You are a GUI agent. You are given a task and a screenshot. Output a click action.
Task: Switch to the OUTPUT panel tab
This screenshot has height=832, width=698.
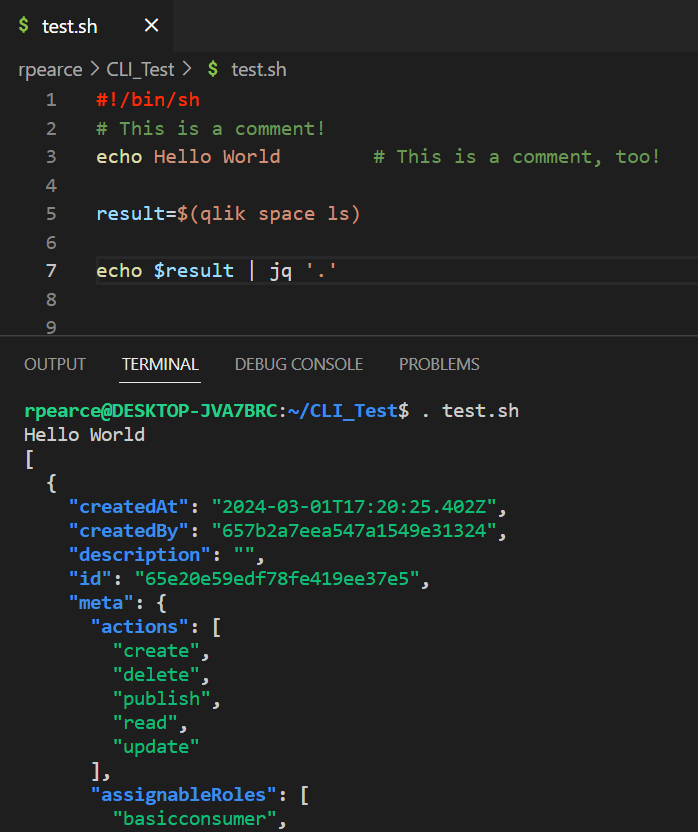click(55, 364)
